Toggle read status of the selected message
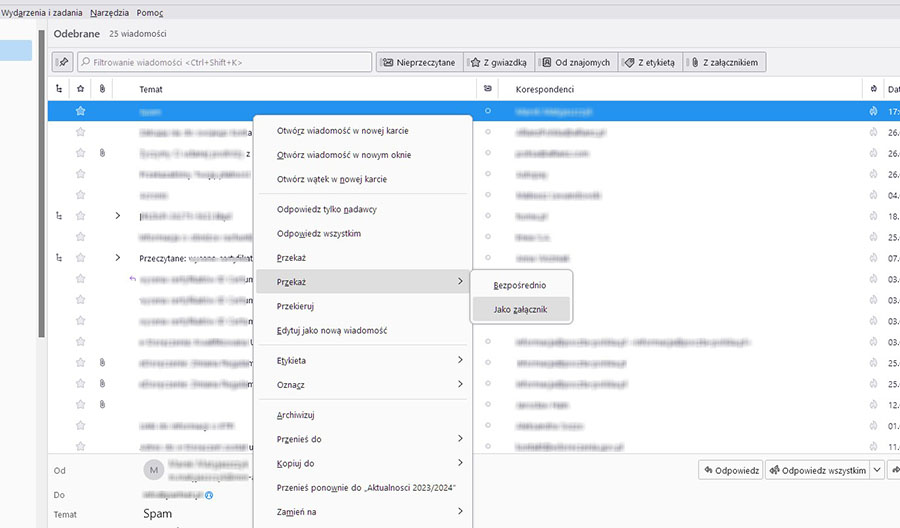900x528 pixels. coord(488,111)
